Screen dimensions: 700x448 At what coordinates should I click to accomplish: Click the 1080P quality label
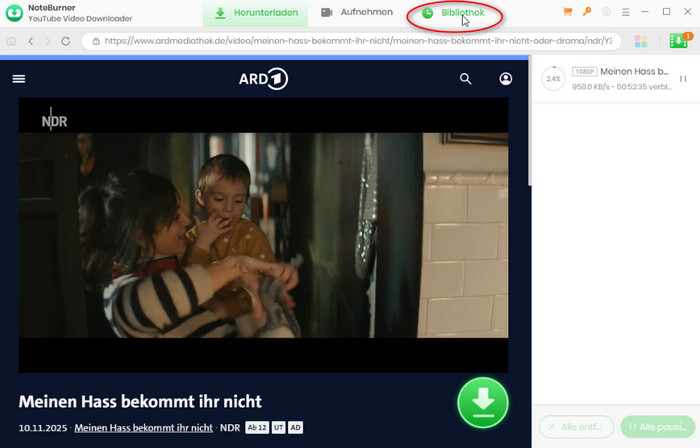tap(584, 71)
